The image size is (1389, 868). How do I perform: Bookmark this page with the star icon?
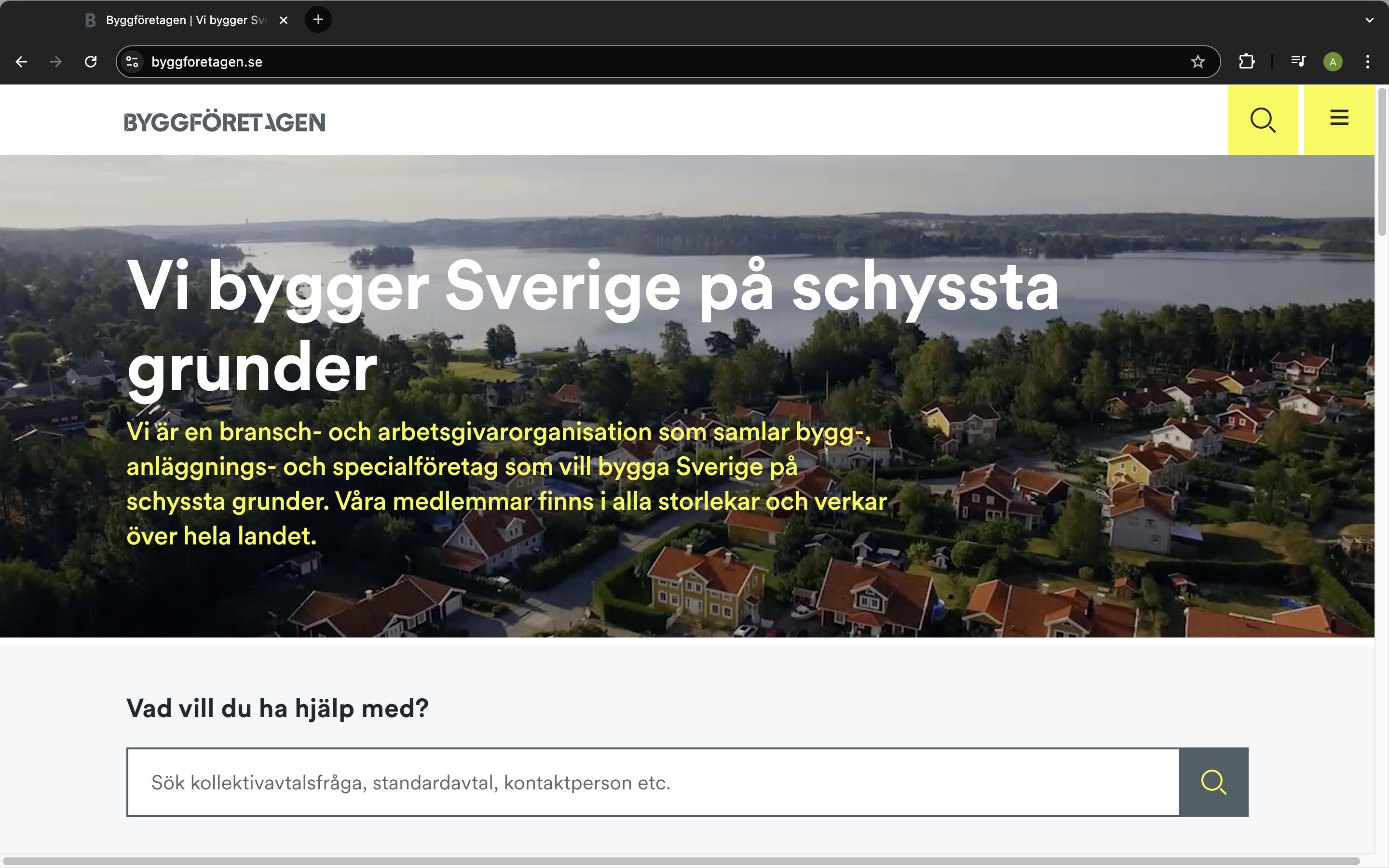pos(1198,61)
